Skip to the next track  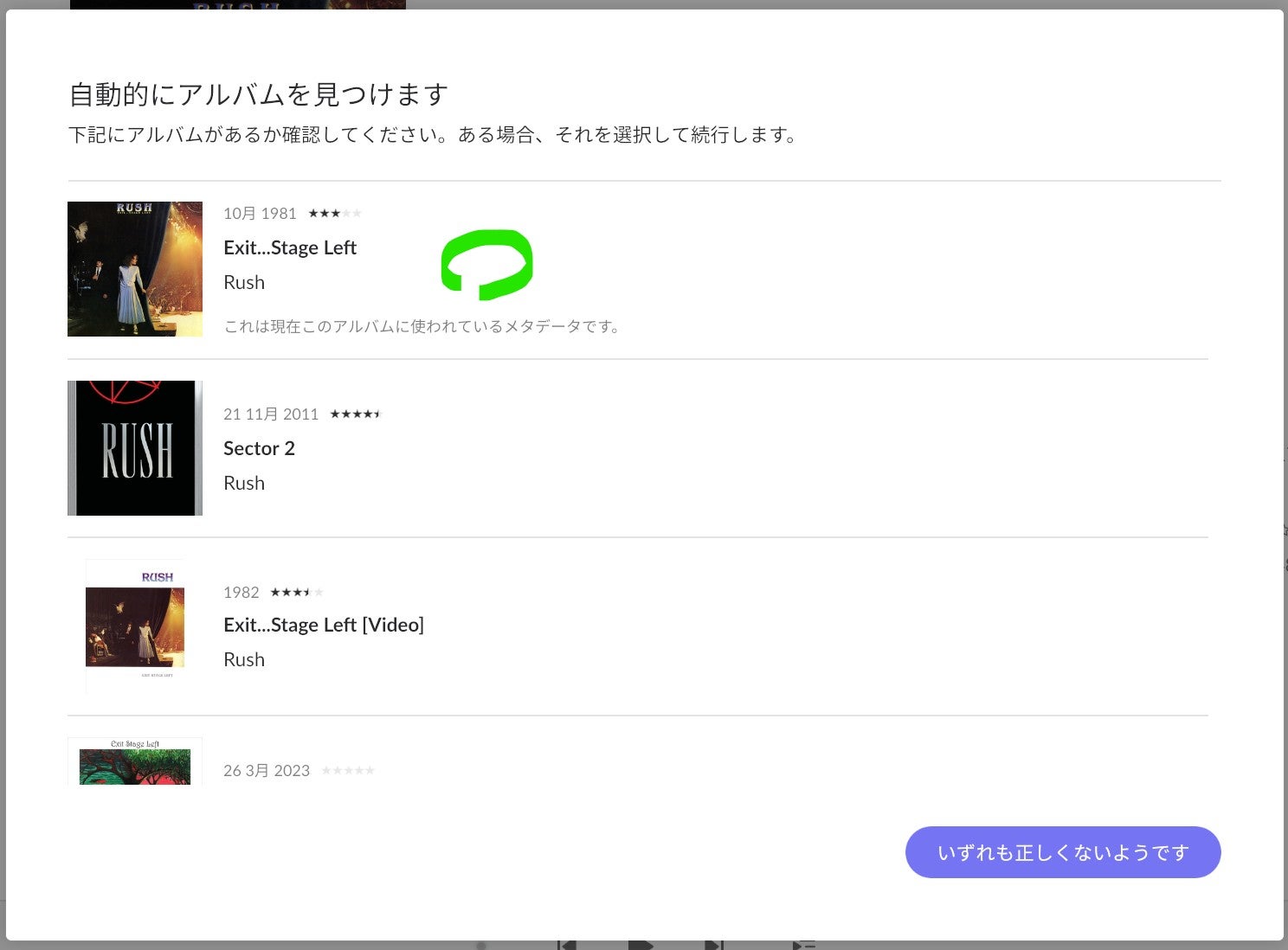(713, 945)
